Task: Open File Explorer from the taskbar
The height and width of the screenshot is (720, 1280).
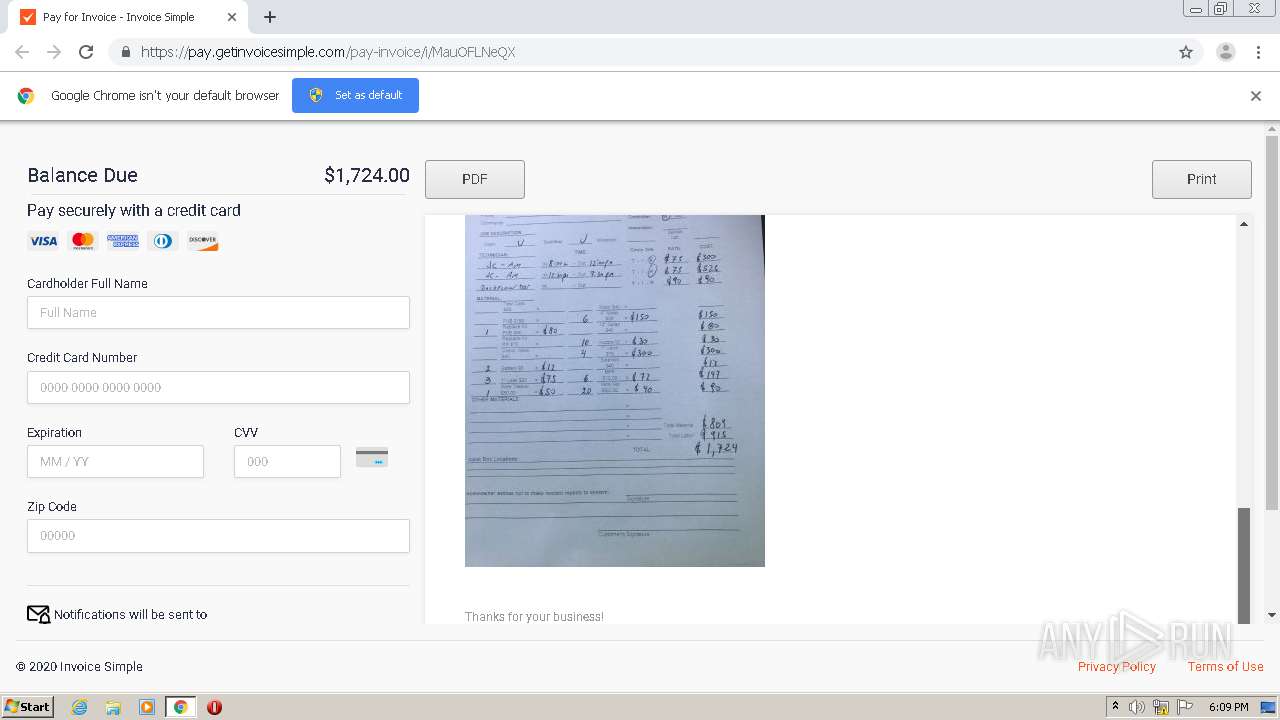Action: tap(113, 707)
